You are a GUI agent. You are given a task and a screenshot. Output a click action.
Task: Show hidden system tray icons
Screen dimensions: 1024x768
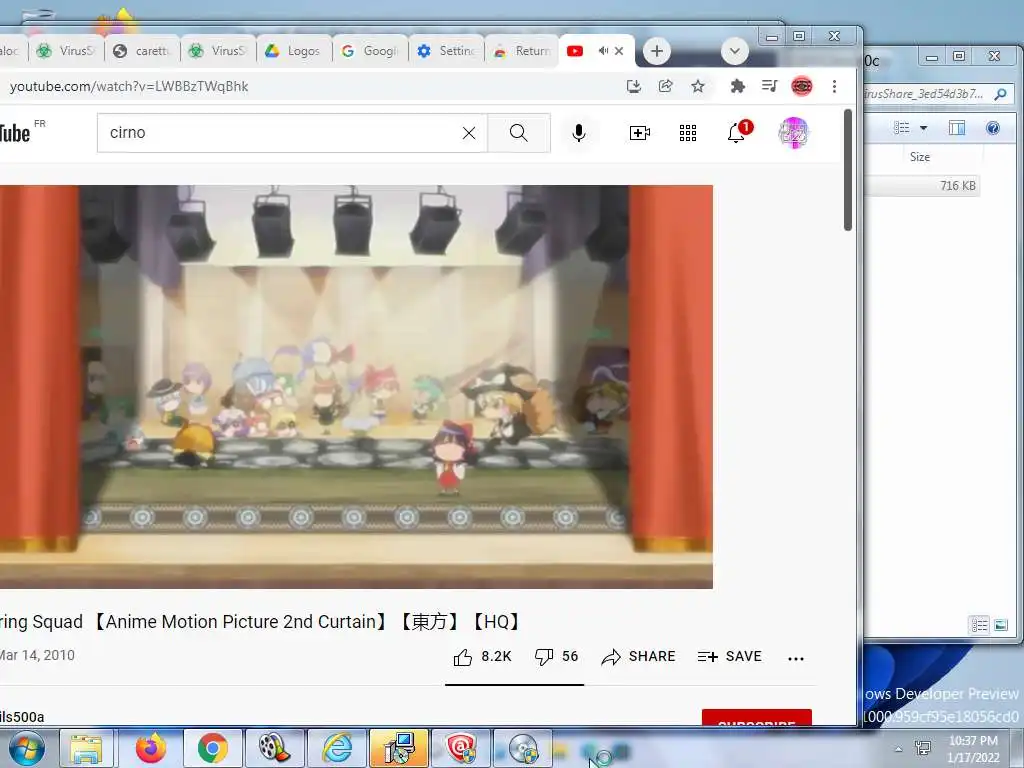point(899,749)
